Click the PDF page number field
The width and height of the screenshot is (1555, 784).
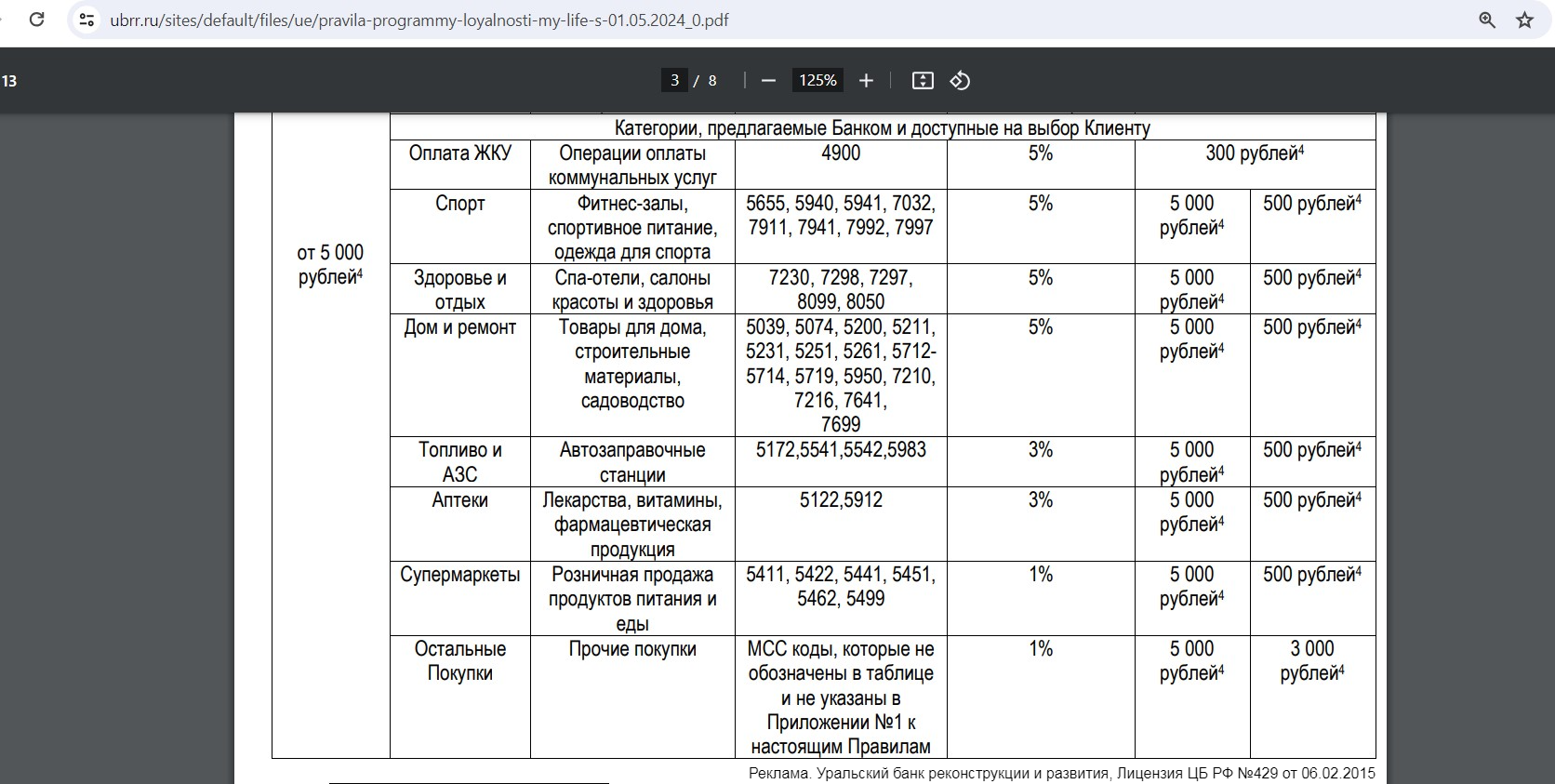click(x=675, y=81)
